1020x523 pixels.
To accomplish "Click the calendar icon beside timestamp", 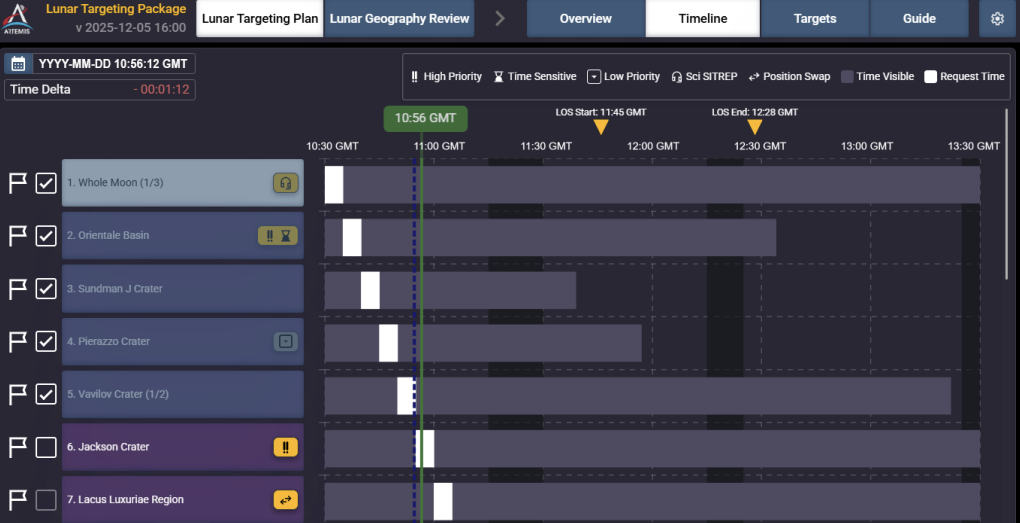I will click(18, 64).
